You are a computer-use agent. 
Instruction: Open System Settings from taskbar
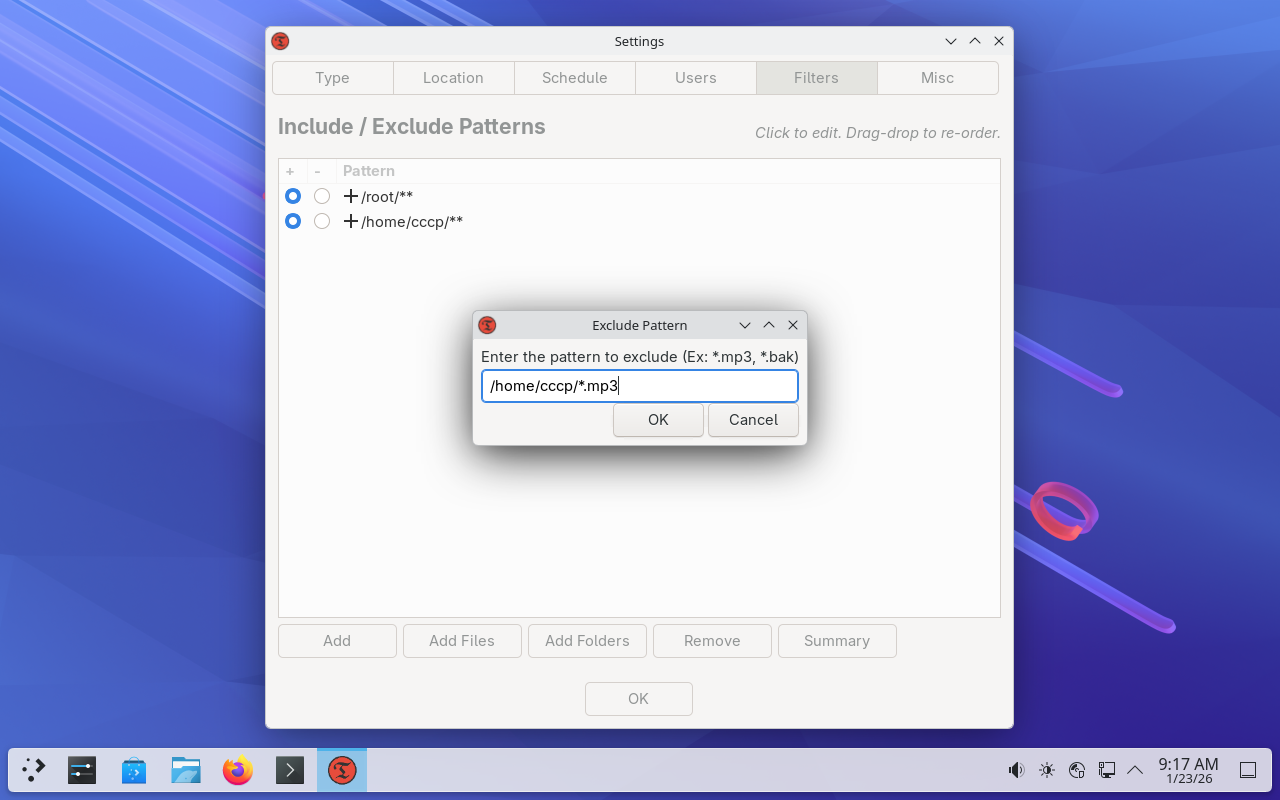pyautogui.click(x=82, y=770)
